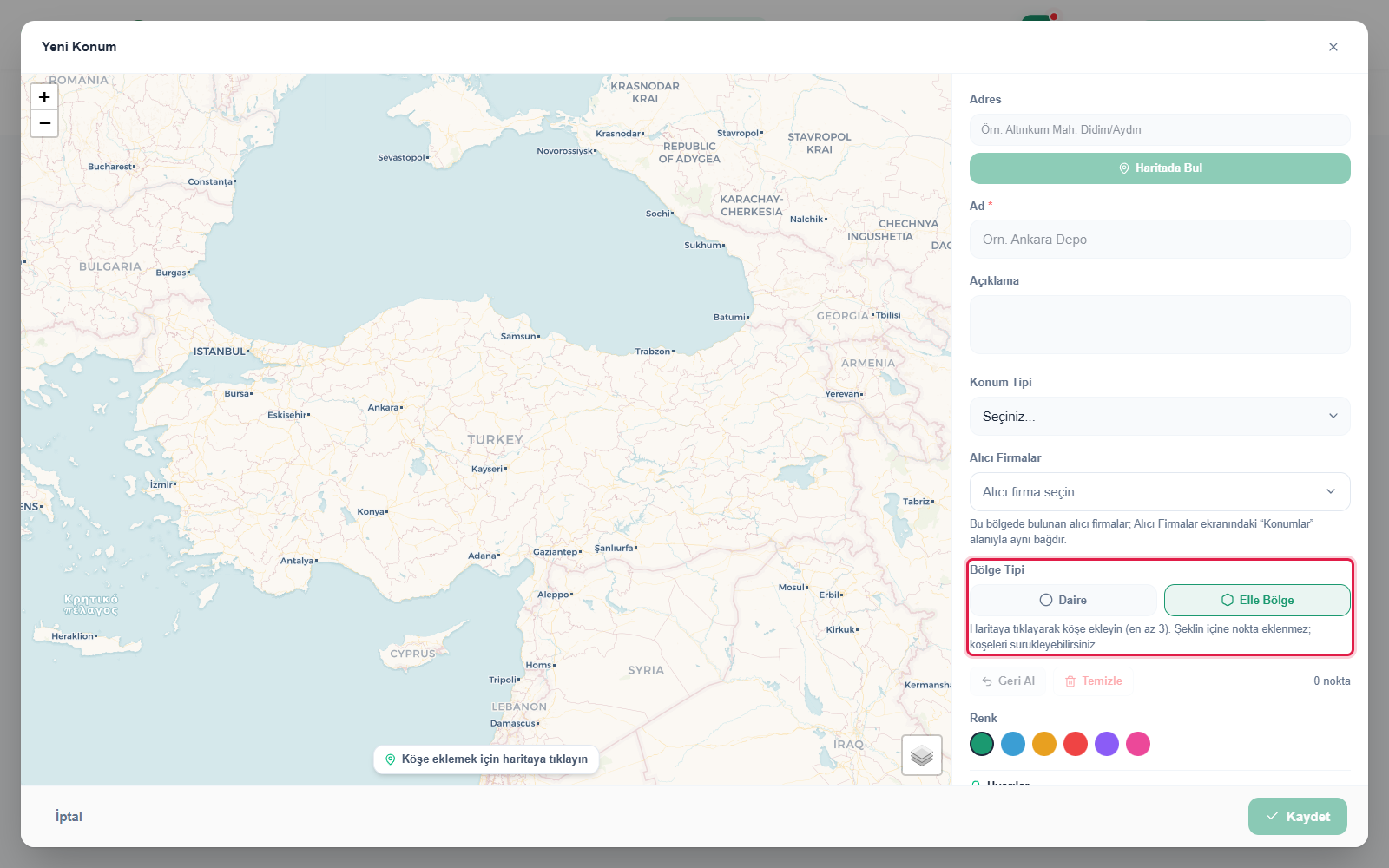
Task: Select the Elle Bölge region type
Action: click(x=1257, y=600)
